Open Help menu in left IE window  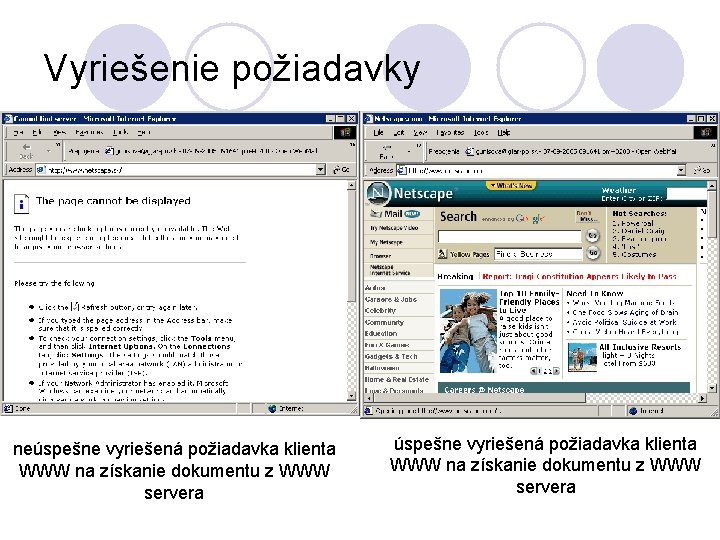[x=144, y=132]
